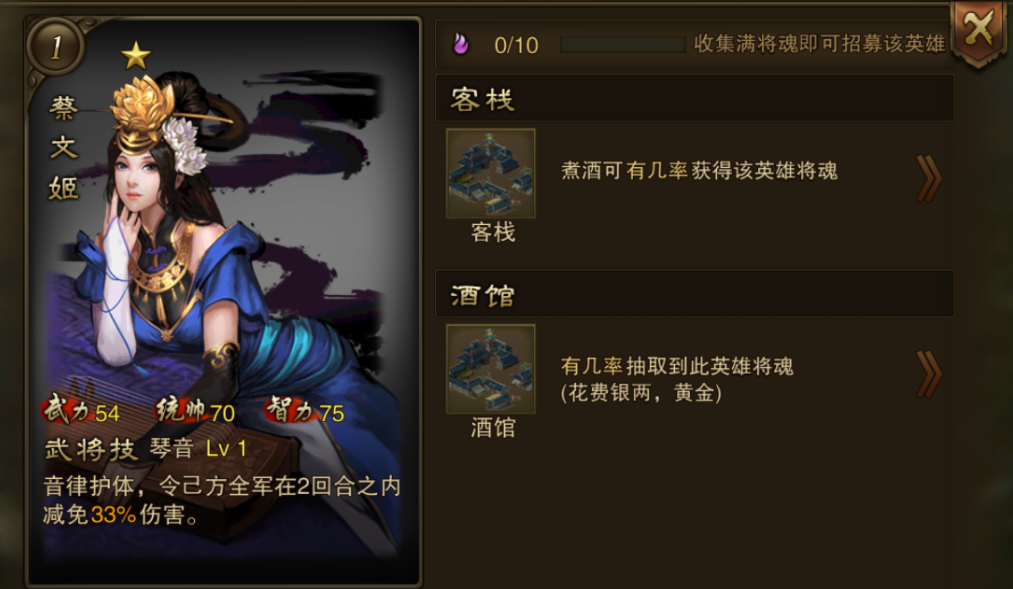1013x589 pixels.
Task: Go to 客栈 via its double-chevron arrow
Action: pos(929,178)
